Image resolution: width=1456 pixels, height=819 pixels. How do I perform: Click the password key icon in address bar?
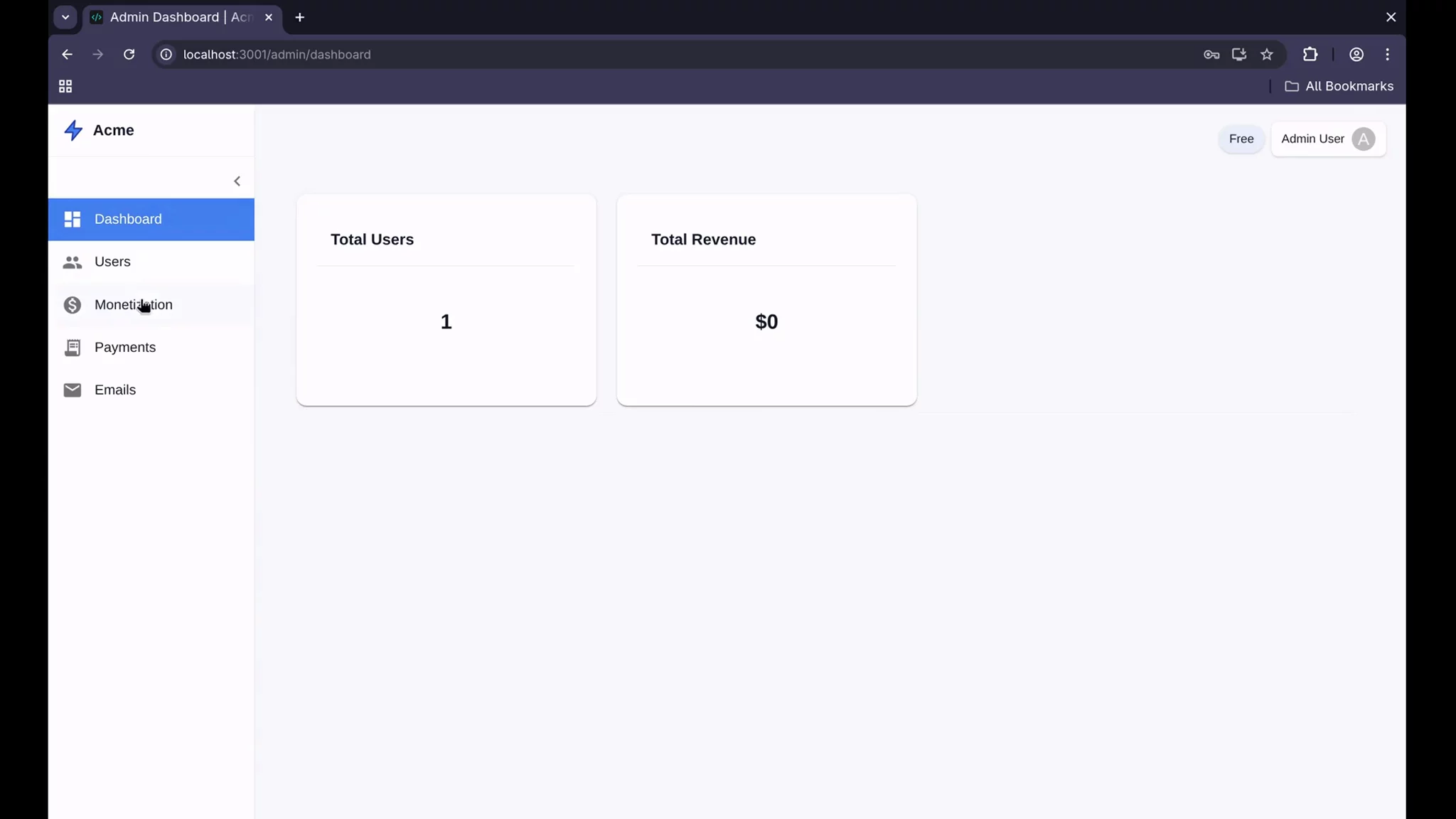coord(1211,54)
